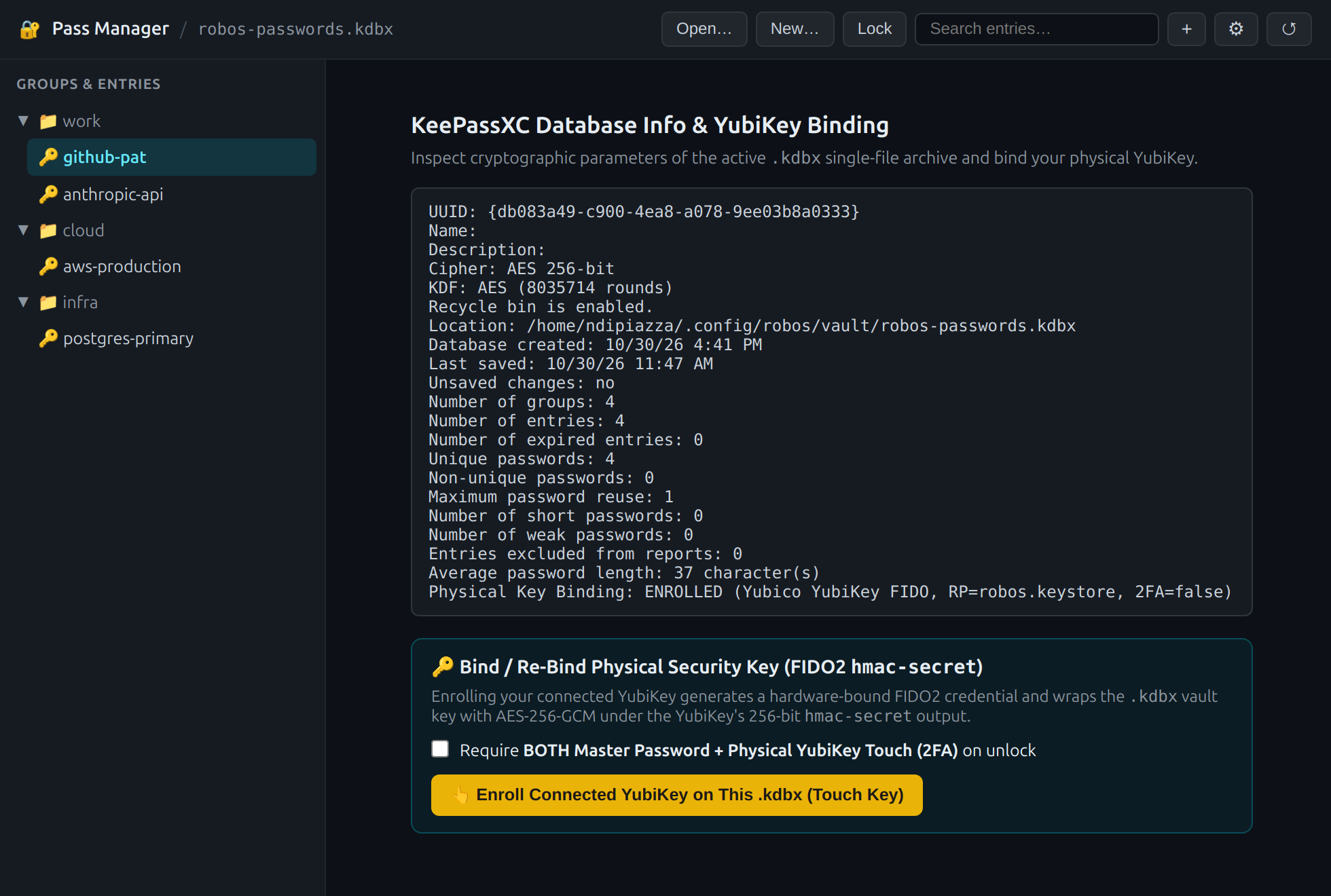
Task: Click the 'Physical Key Binding: ENROLLED' line
Action: (x=830, y=592)
